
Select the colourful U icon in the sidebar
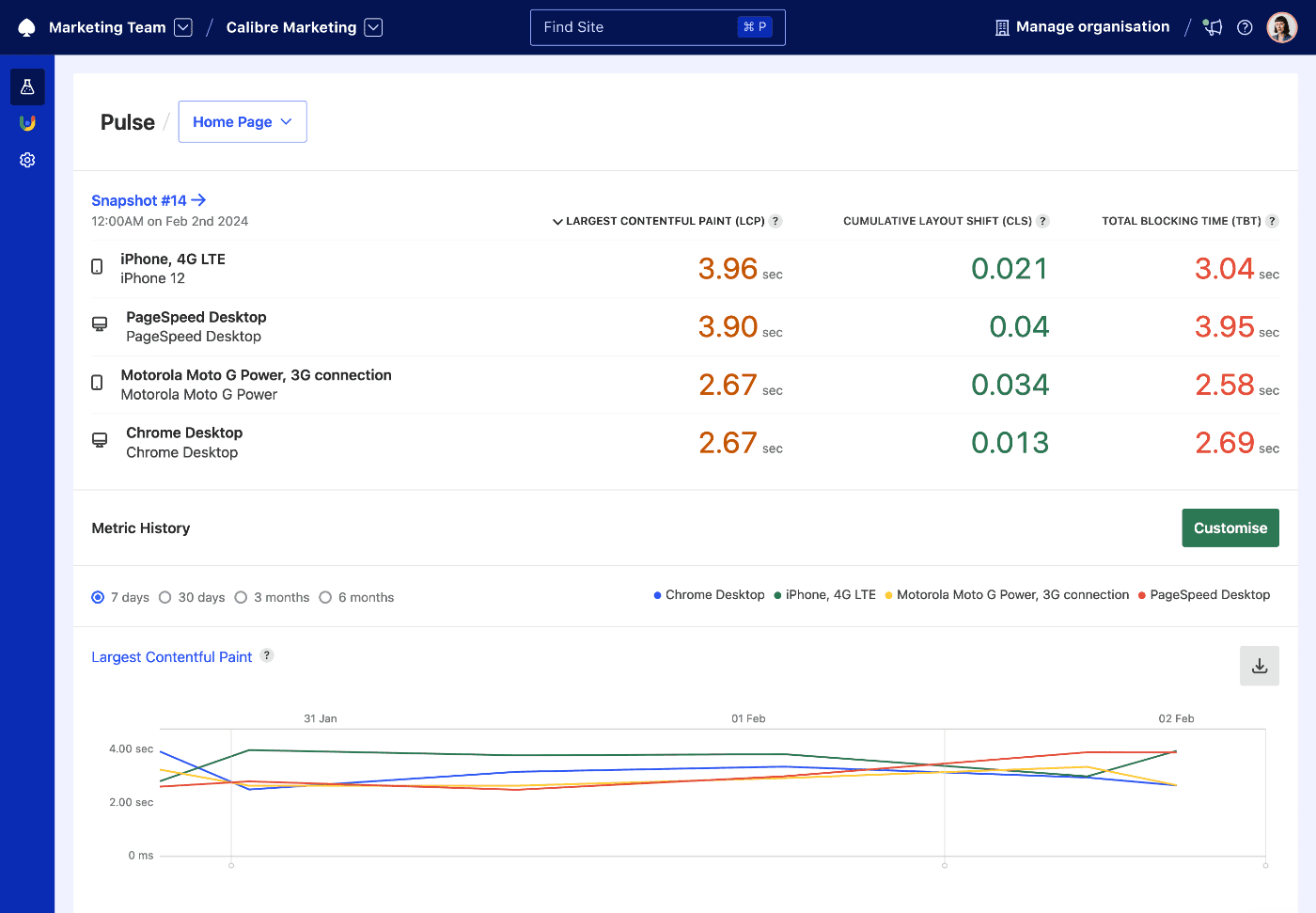pos(26,122)
